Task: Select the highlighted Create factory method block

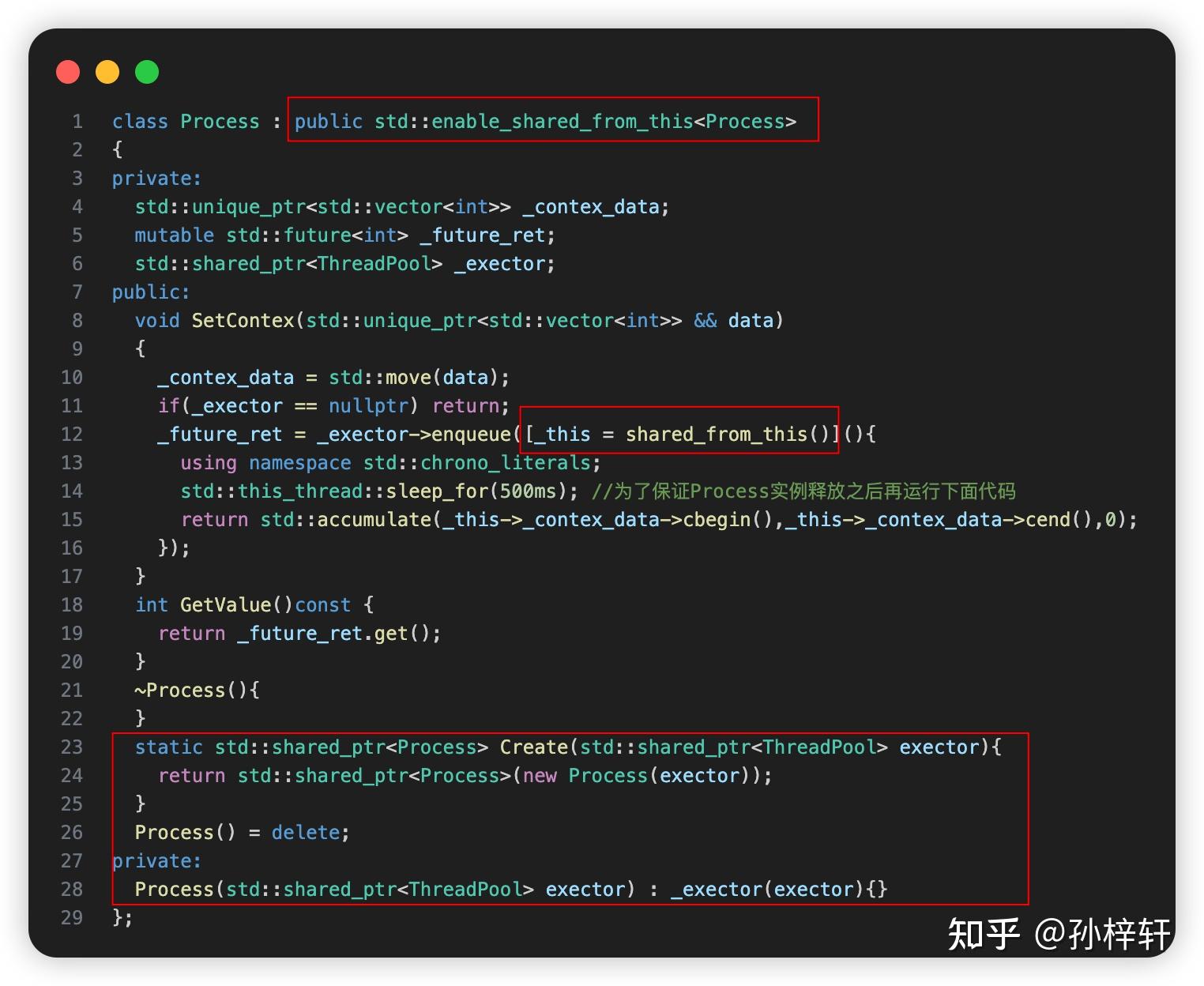Action: coord(569,818)
